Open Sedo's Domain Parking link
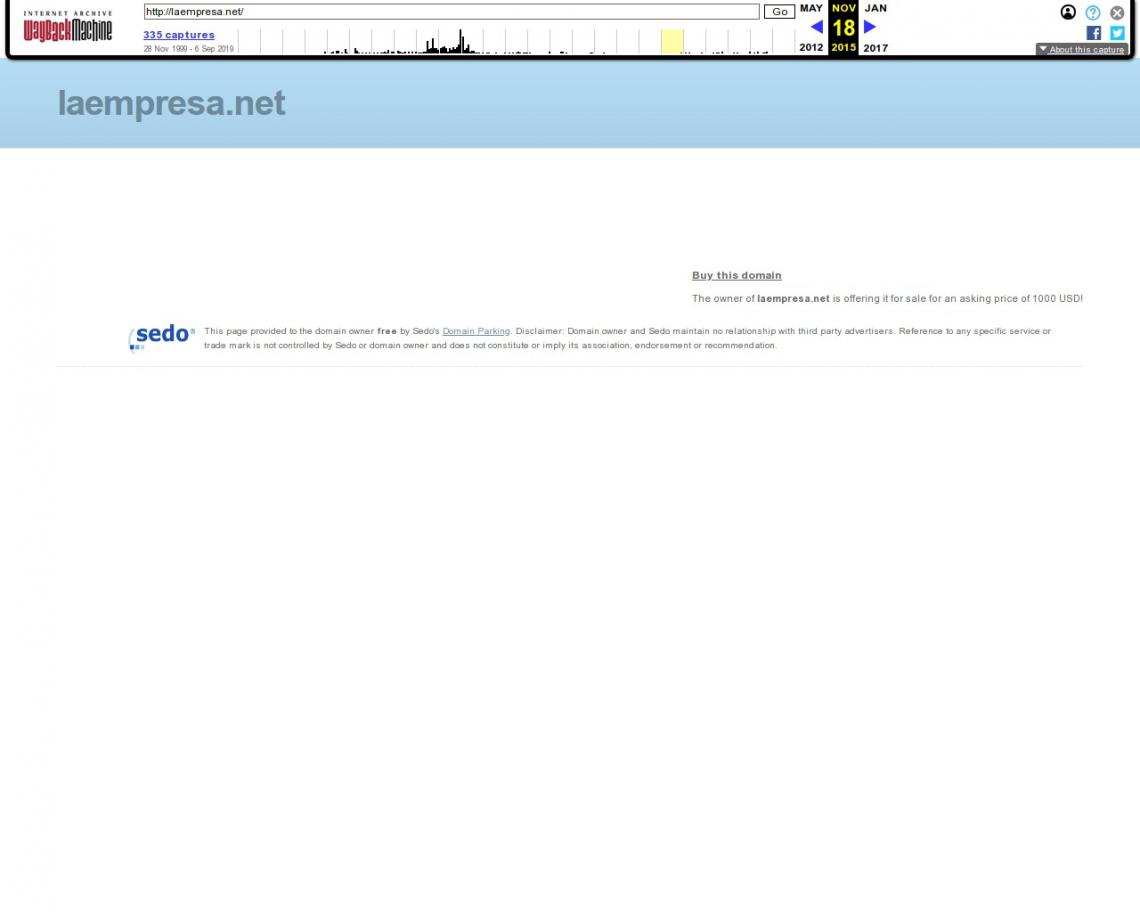Image resolution: width=1140 pixels, height=912 pixels. (476, 331)
